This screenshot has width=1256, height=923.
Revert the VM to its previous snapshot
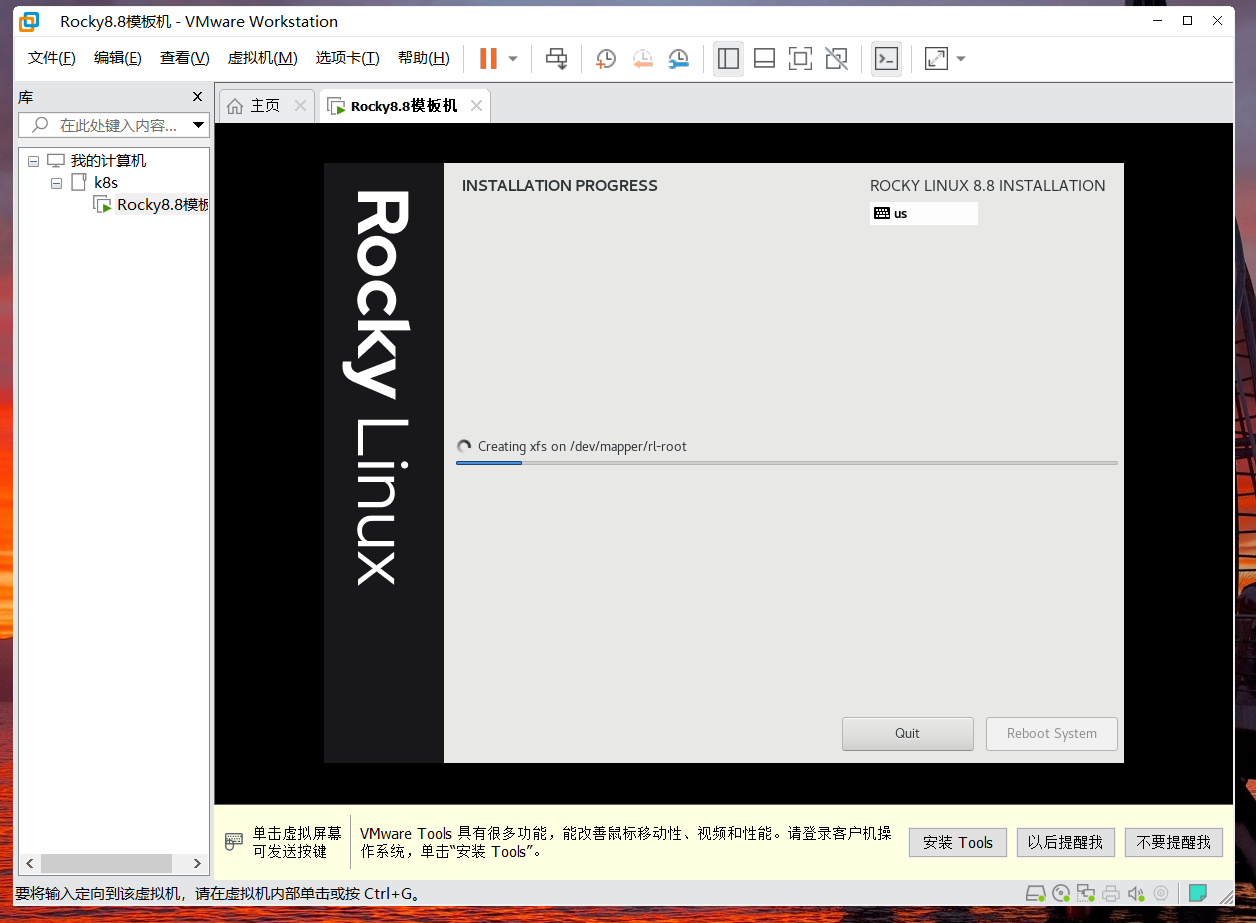[642, 58]
